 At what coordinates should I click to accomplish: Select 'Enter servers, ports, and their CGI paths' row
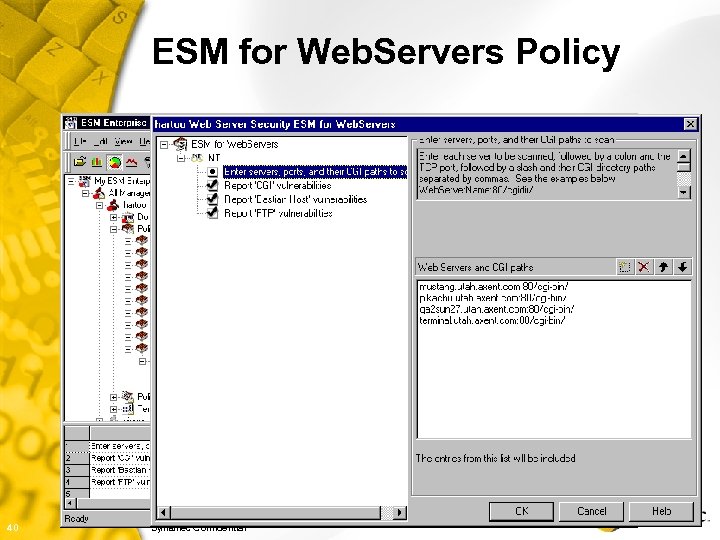tap(315, 171)
